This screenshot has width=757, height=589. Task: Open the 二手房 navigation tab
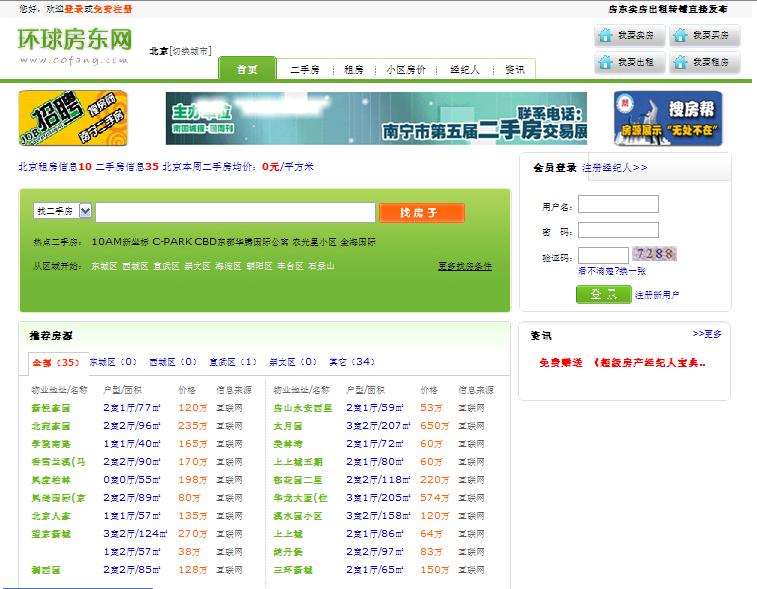point(305,70)
